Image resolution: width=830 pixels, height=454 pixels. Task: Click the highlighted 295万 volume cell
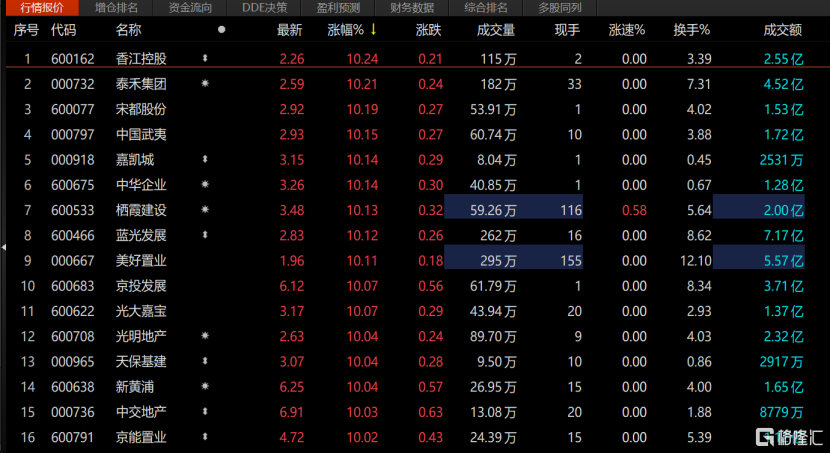tap(498, 261)
